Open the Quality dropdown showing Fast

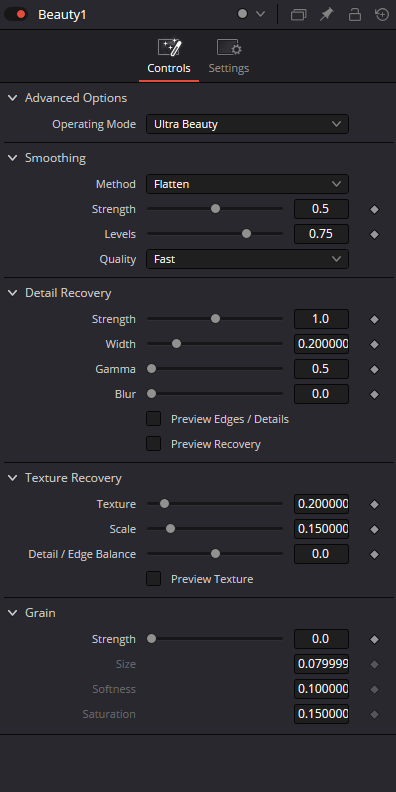(x=248, y=259)
